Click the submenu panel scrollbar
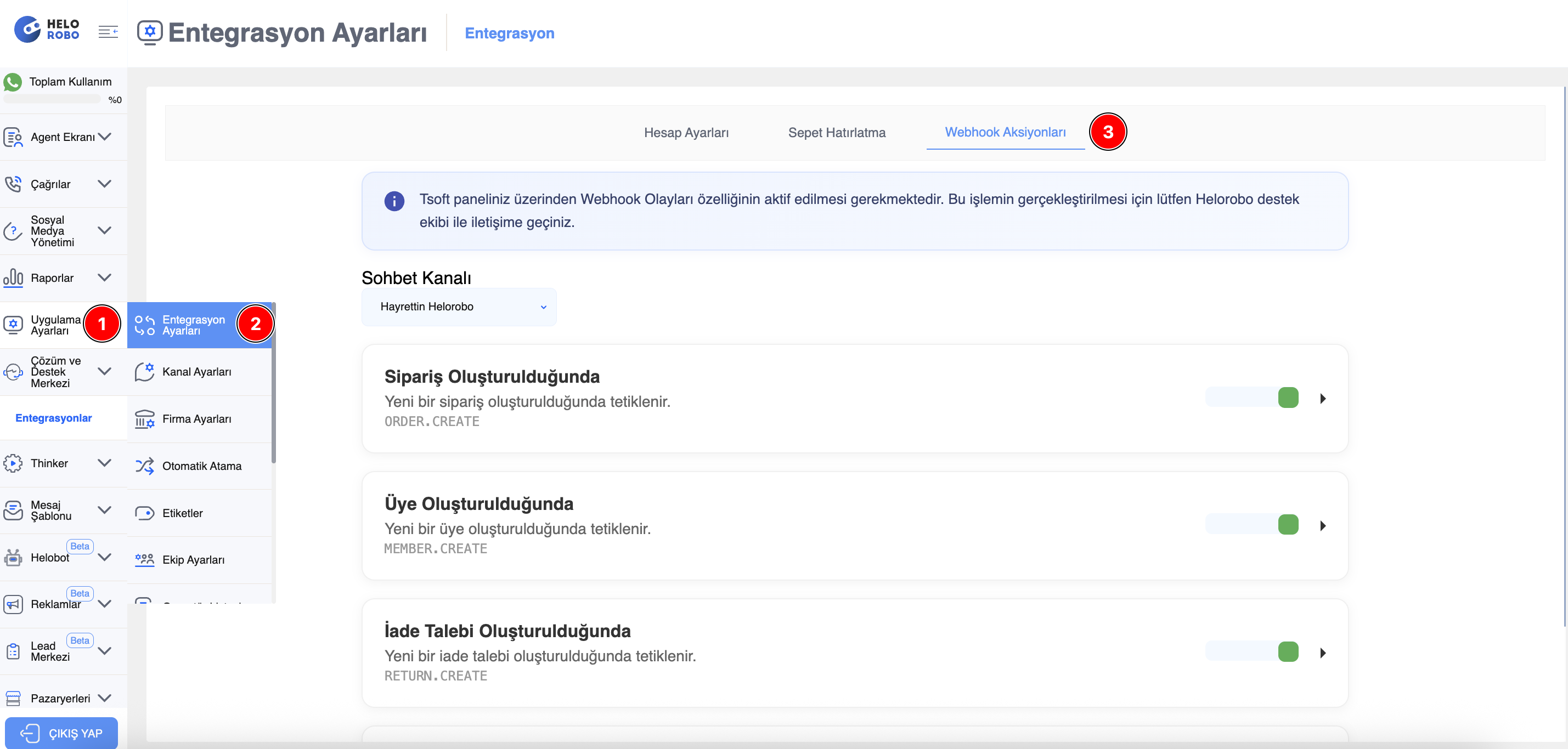Screen dimensions: 1568x749 (x=274, y=383)
